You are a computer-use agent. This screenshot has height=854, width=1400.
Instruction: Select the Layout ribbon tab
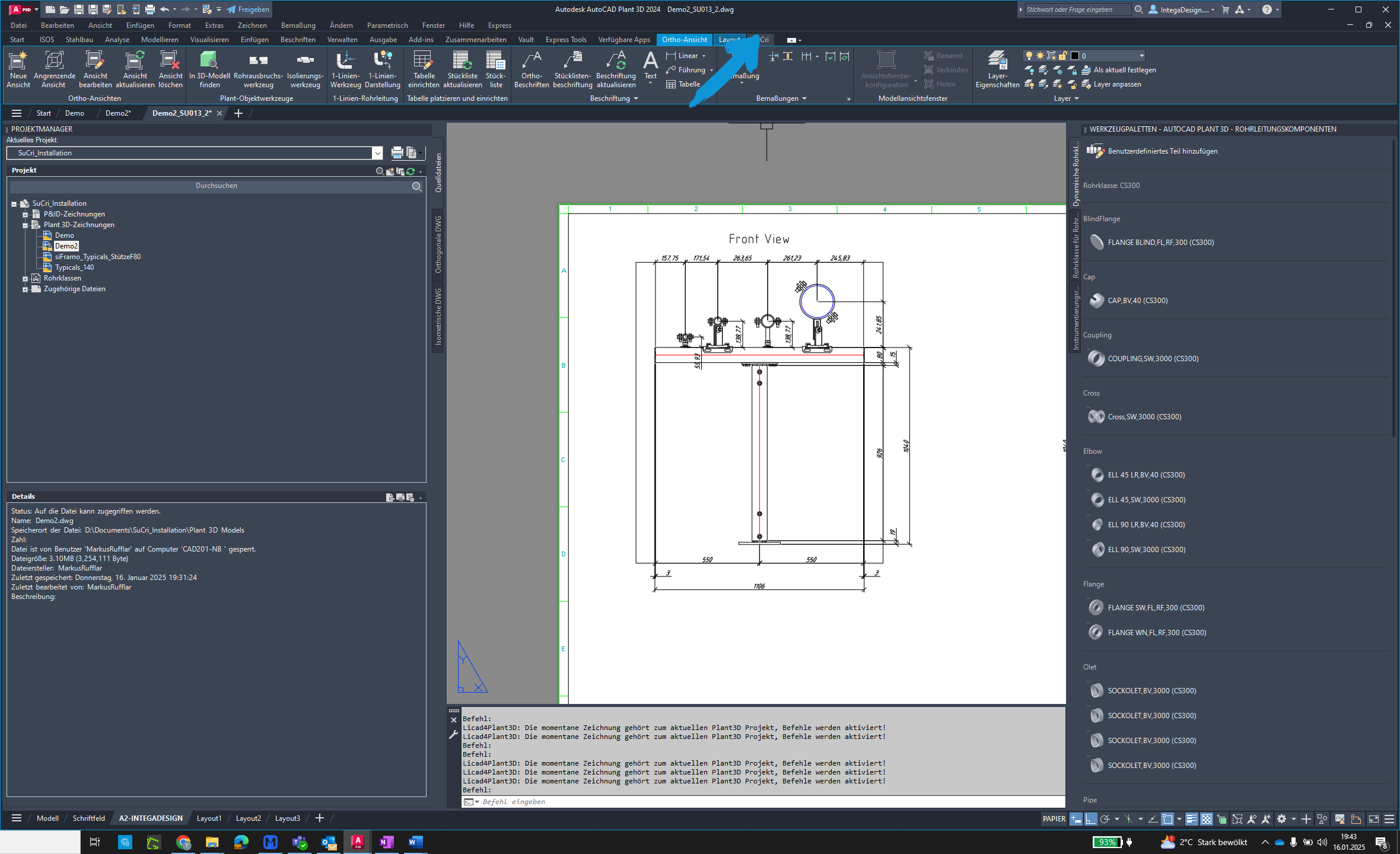pyautogui.click(x=731, y=40)
